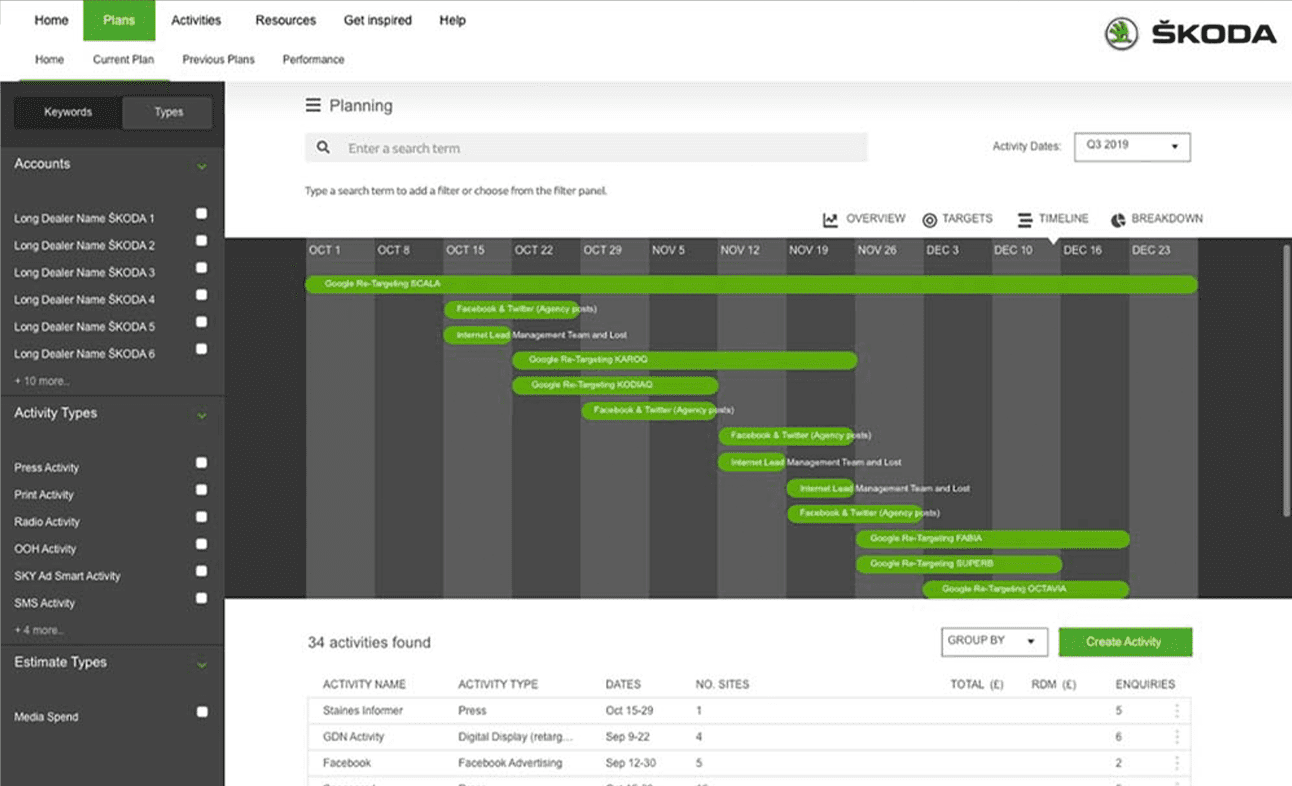Open the GROUP BY dropdown
The width and height of the screenshot is (1292, 786).
click(994, 641)
